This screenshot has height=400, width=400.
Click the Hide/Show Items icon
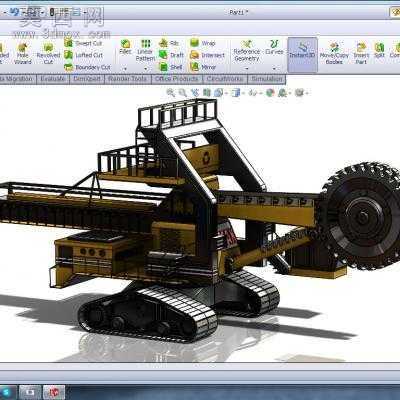point(252,92)
